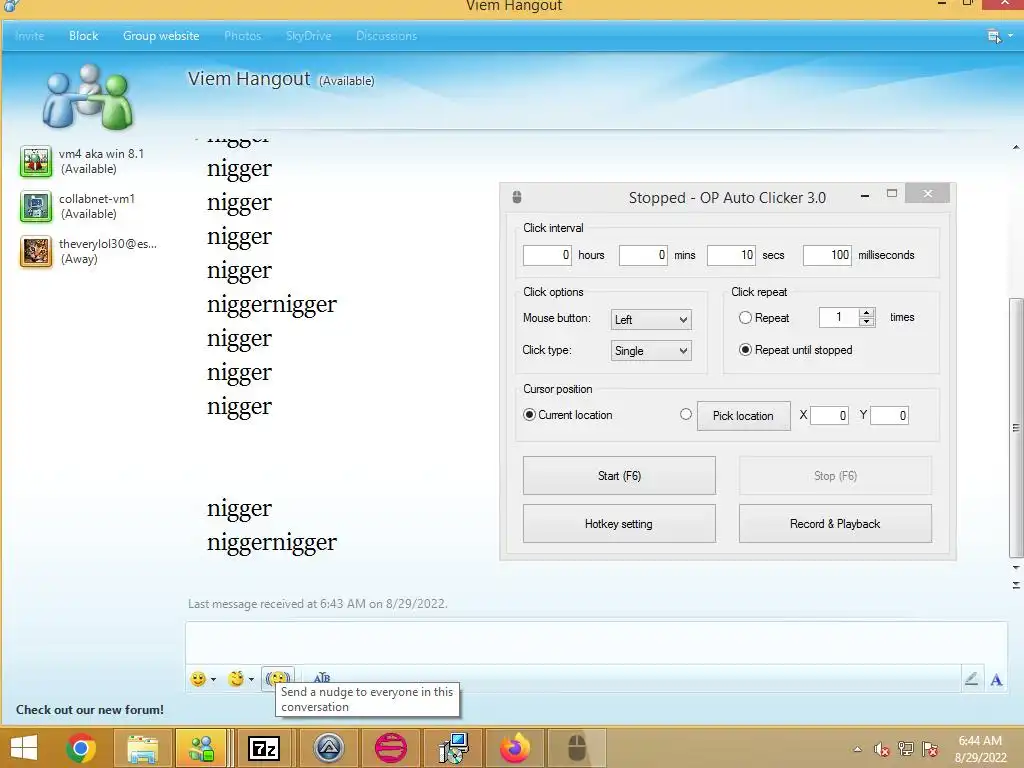Click the chat scrollbar up arrow

click(1016, 148)
